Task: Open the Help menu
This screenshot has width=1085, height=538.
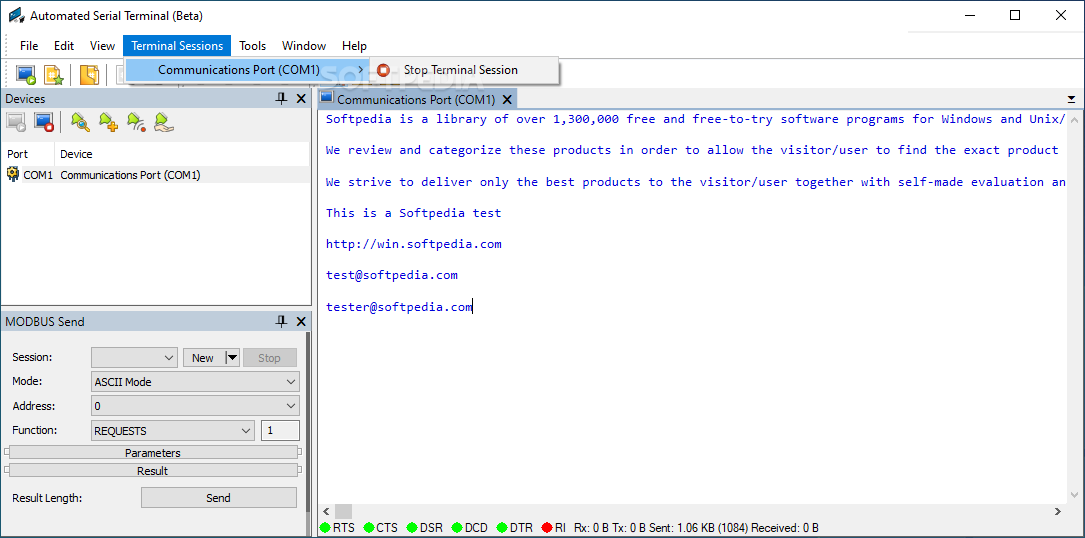Action: pos(354,46)
